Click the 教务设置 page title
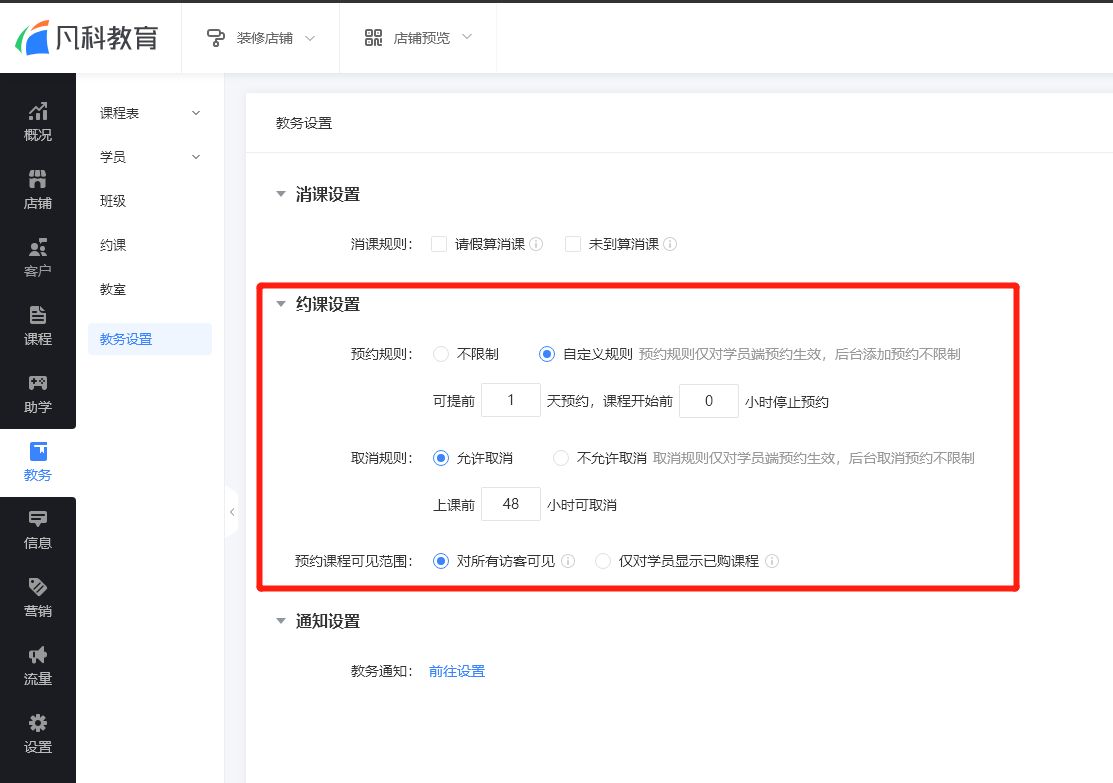Viewport: 1113px width, 783px height. (x=304, y=123)
